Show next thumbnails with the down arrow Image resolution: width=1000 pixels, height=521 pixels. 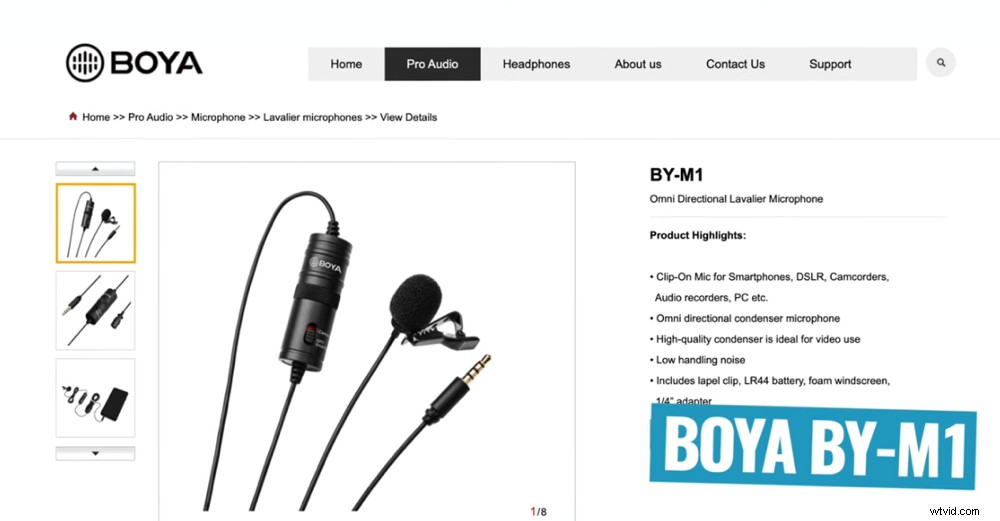pos(95,453)
